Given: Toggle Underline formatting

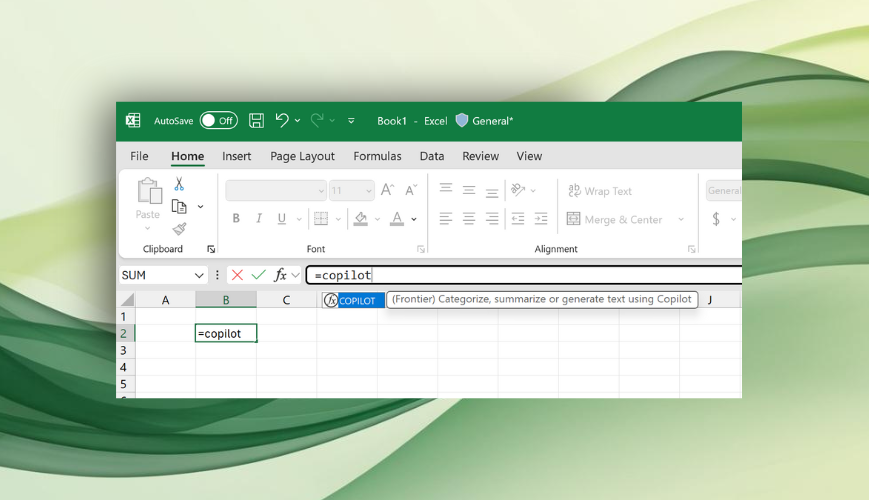Looking at the screenshot, I should point(282,218).
